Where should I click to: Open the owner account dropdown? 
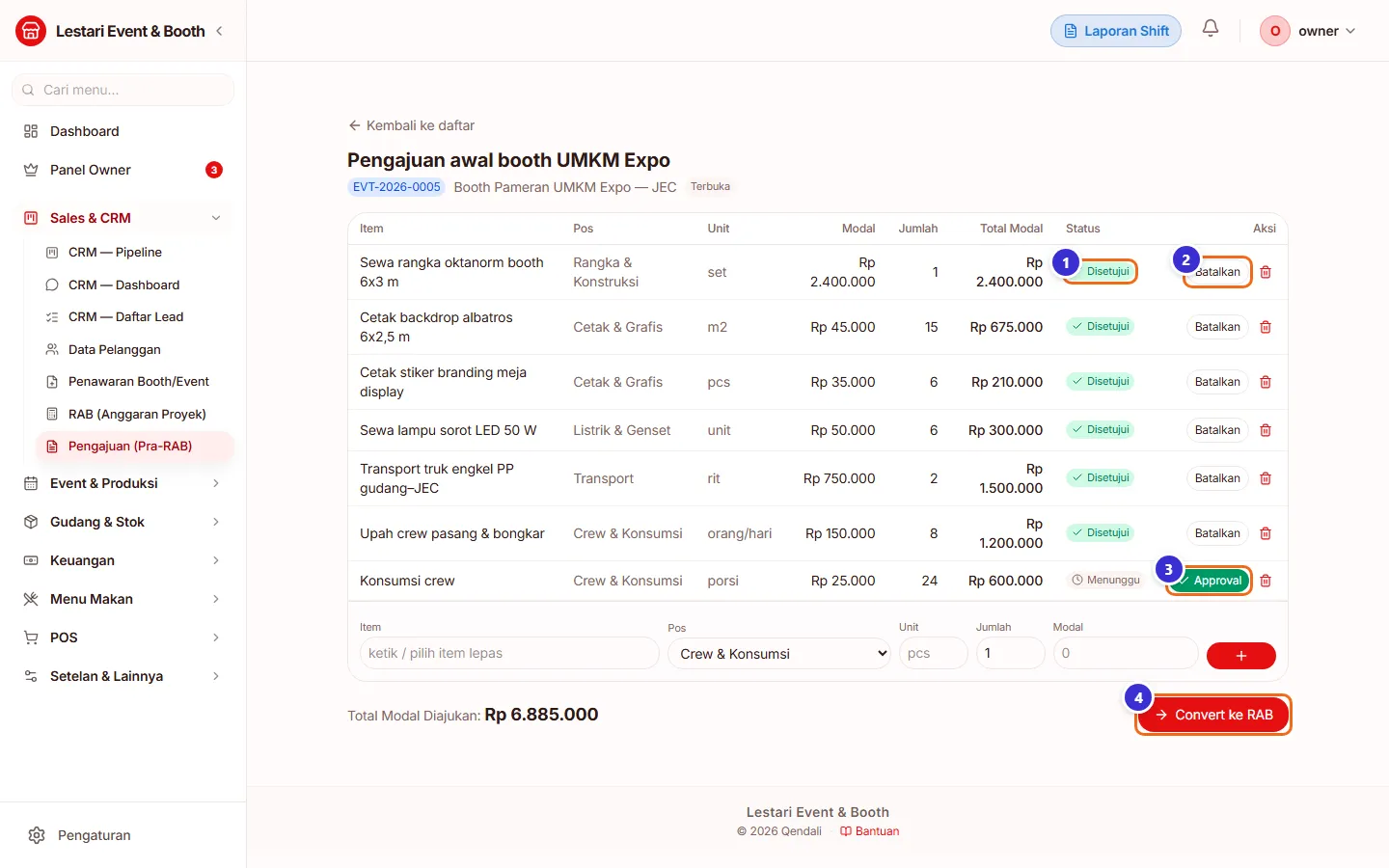tap(1309, 31)
